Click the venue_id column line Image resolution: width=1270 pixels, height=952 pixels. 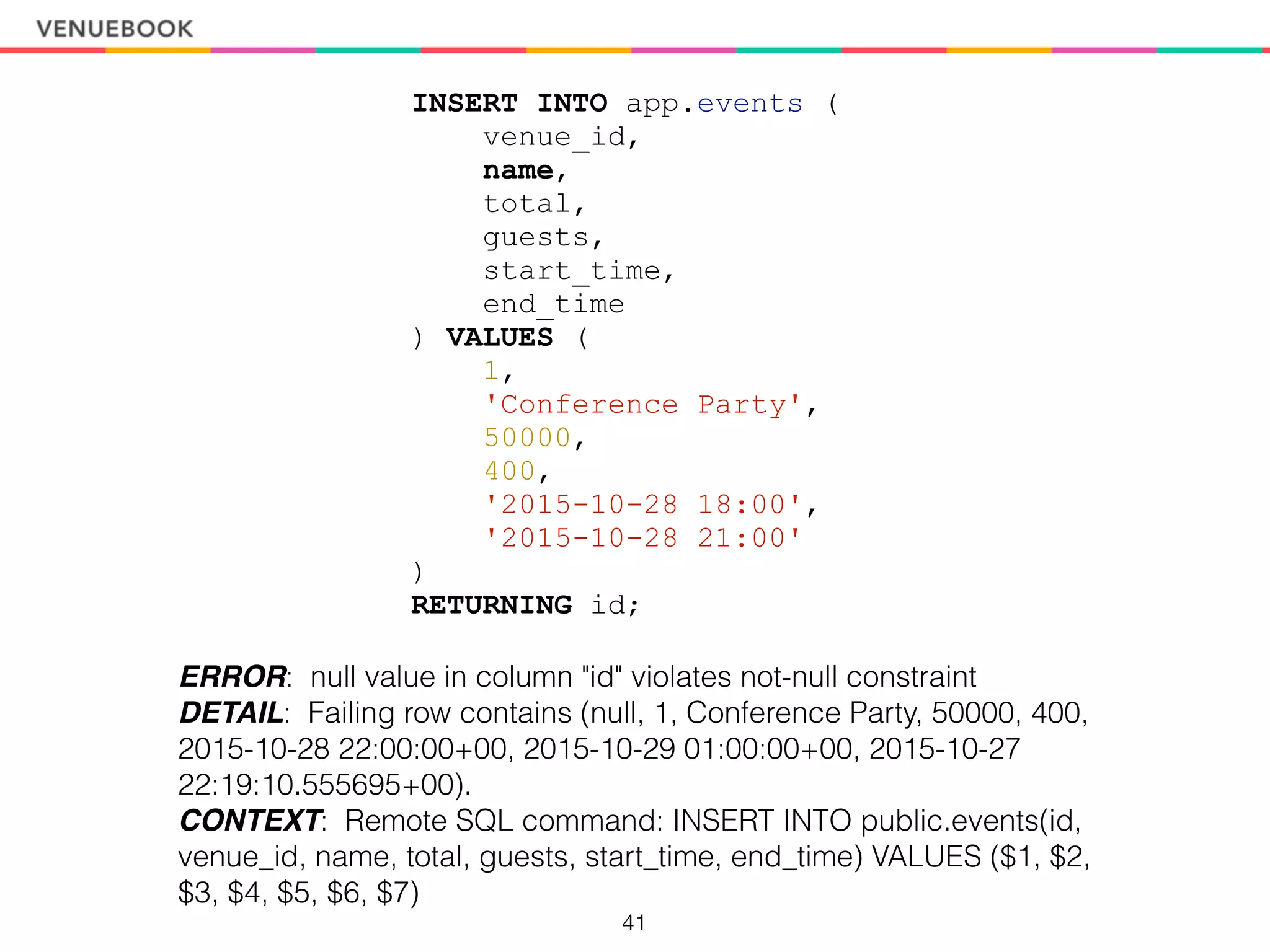tap(560, 137)
